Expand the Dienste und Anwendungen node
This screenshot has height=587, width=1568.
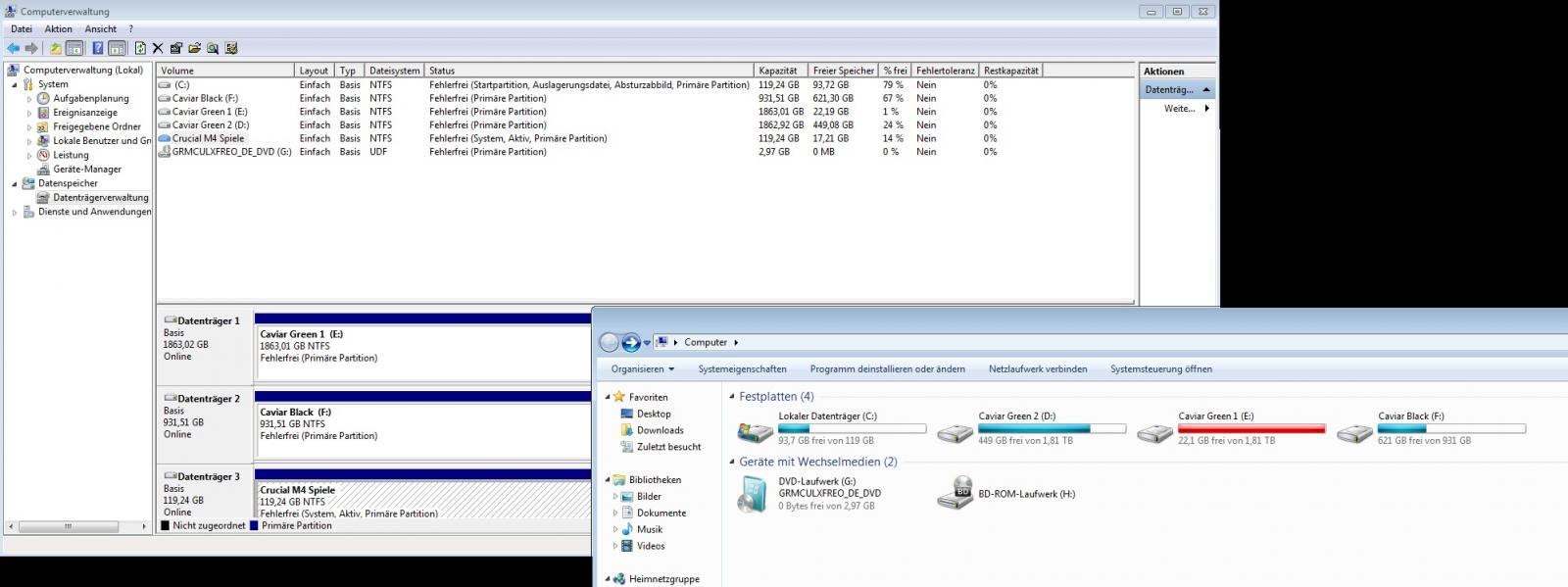tap(15, 212)
